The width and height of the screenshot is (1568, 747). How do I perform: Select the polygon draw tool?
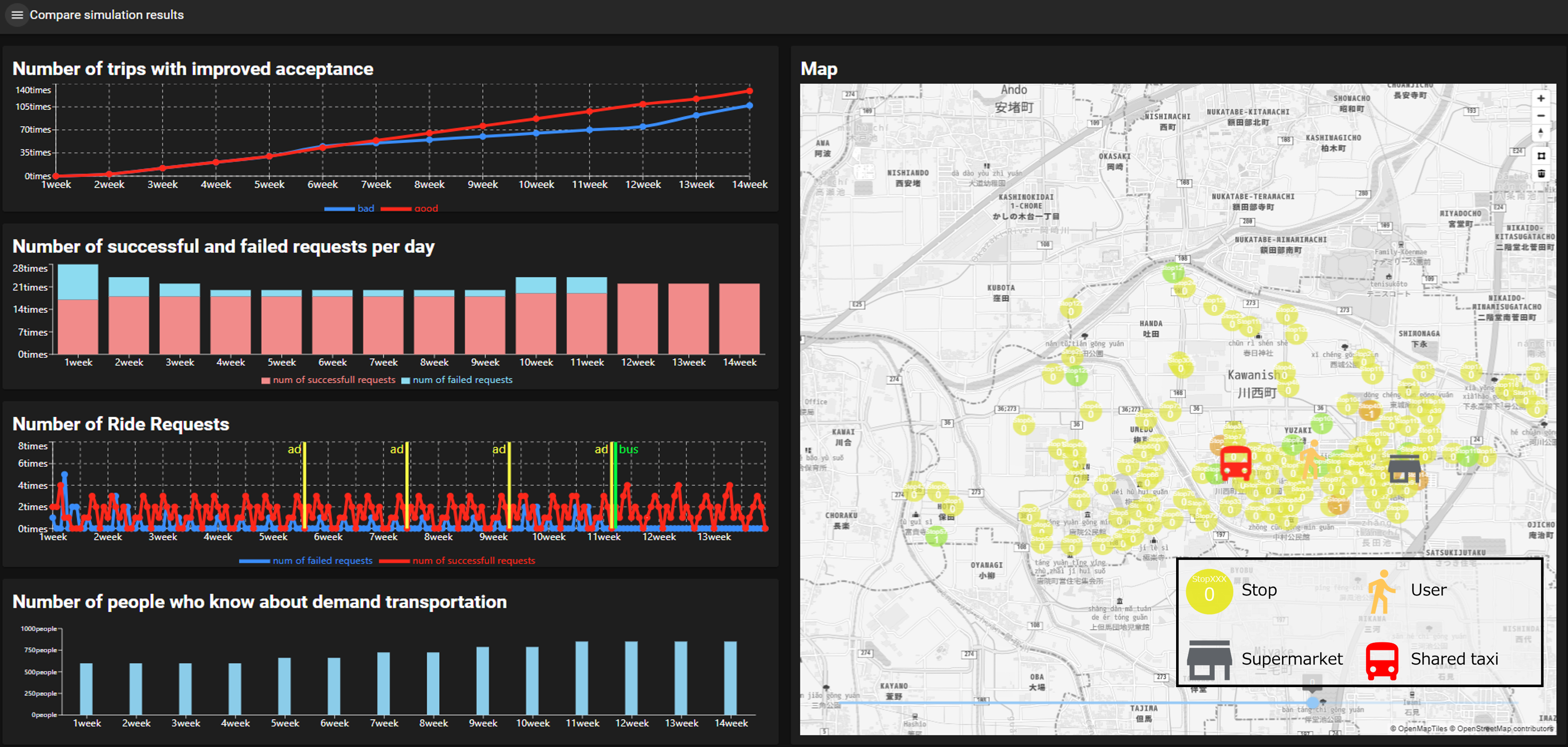click(1541, 156)
